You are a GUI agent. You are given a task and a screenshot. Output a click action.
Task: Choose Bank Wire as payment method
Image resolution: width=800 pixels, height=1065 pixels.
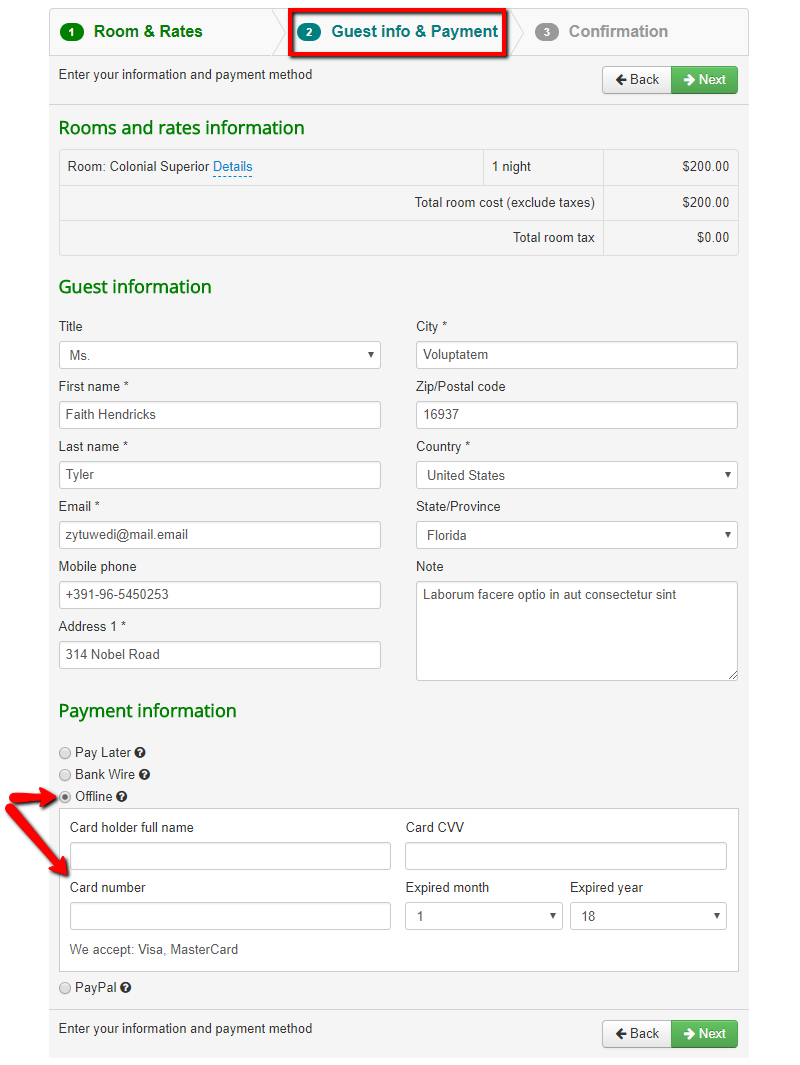65,774
